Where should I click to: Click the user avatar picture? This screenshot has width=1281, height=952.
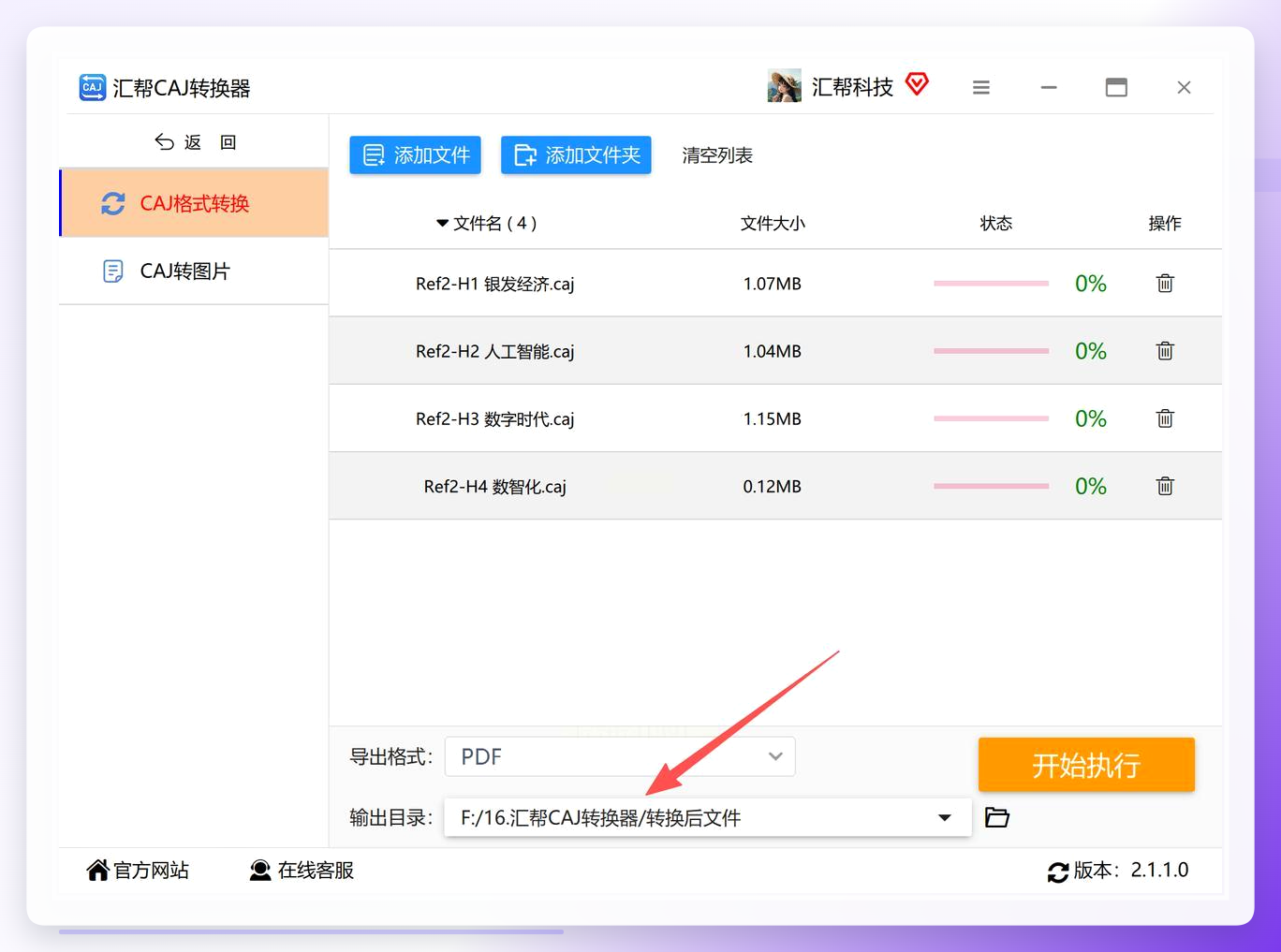point(785,86)
